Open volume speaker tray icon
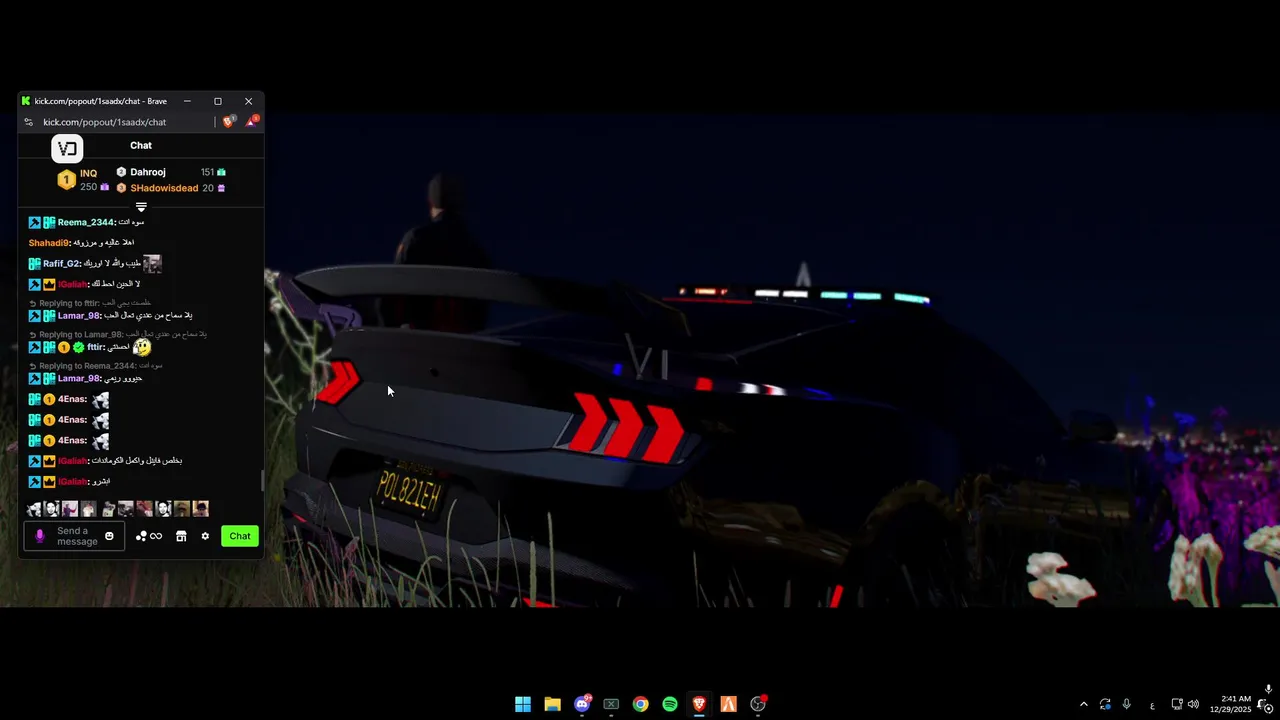Screen dimensions: 1280x720 coord(1193,705)
